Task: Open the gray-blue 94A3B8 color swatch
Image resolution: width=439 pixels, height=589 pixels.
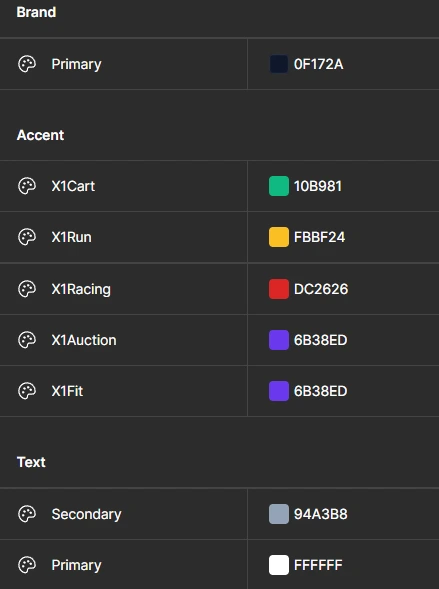Action: 279,514
